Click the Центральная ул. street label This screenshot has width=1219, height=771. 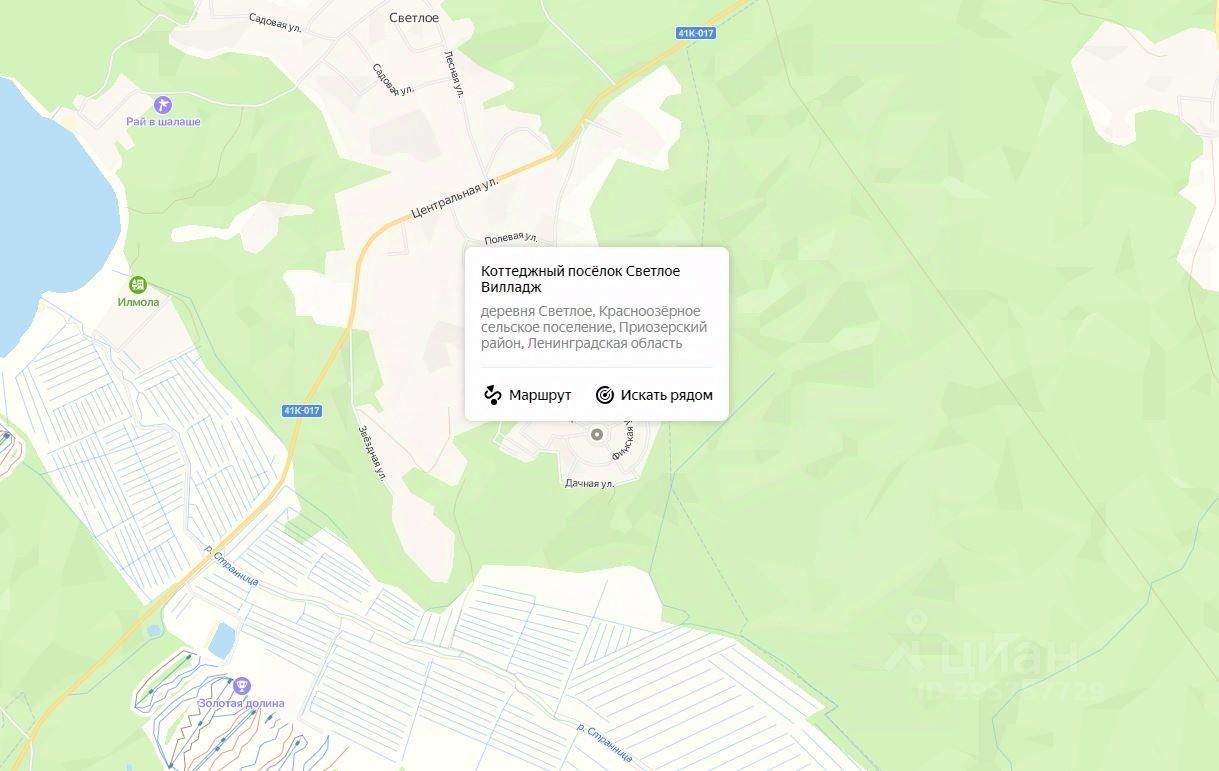coord(455,198)
